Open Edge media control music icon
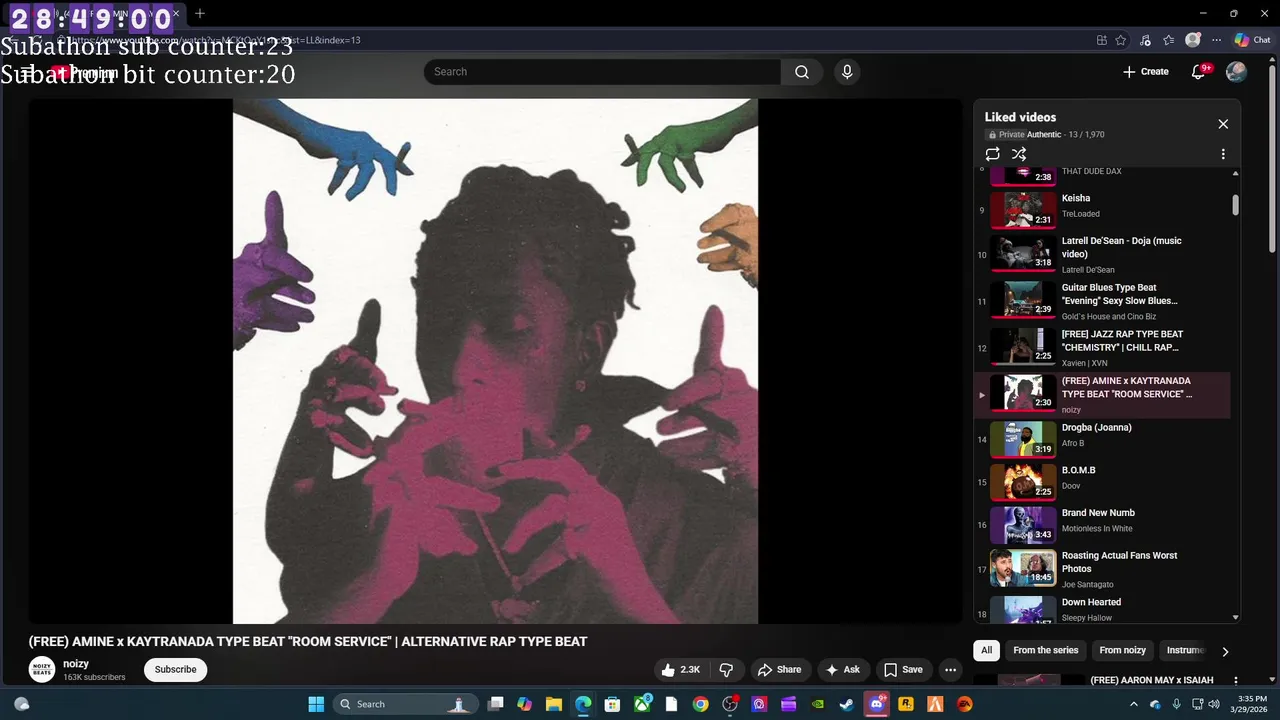1280x720 pixels. click(x=1144, y=40)
